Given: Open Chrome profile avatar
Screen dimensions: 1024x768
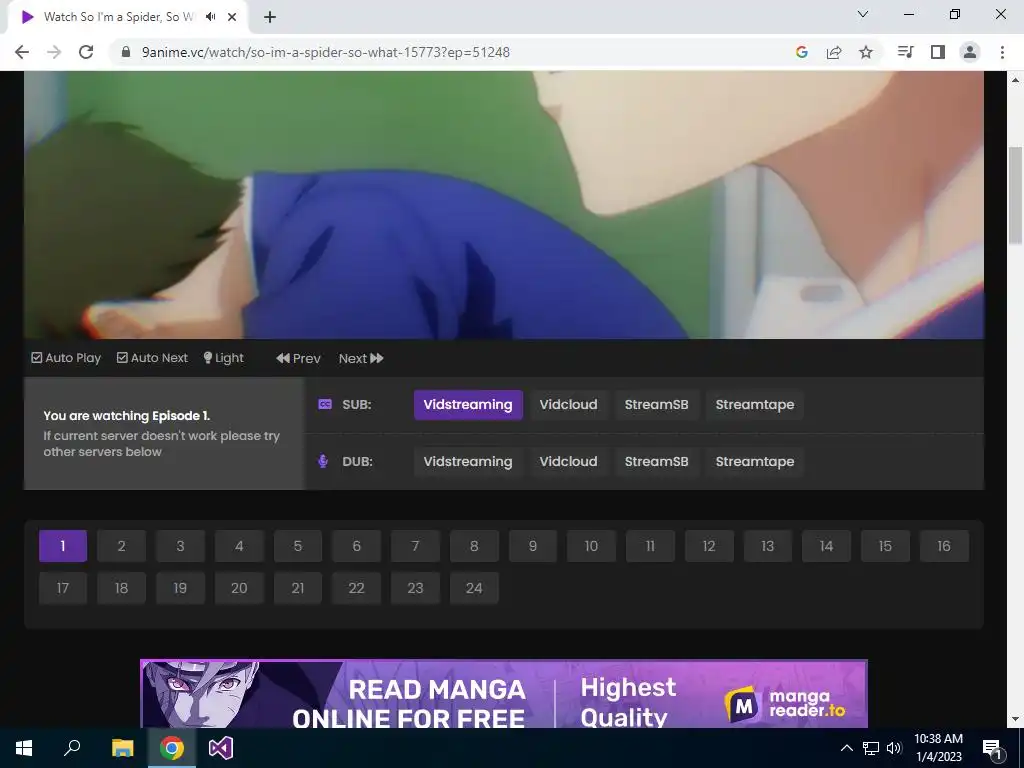Looking at the screenshot, I should (x=970, y=52).
